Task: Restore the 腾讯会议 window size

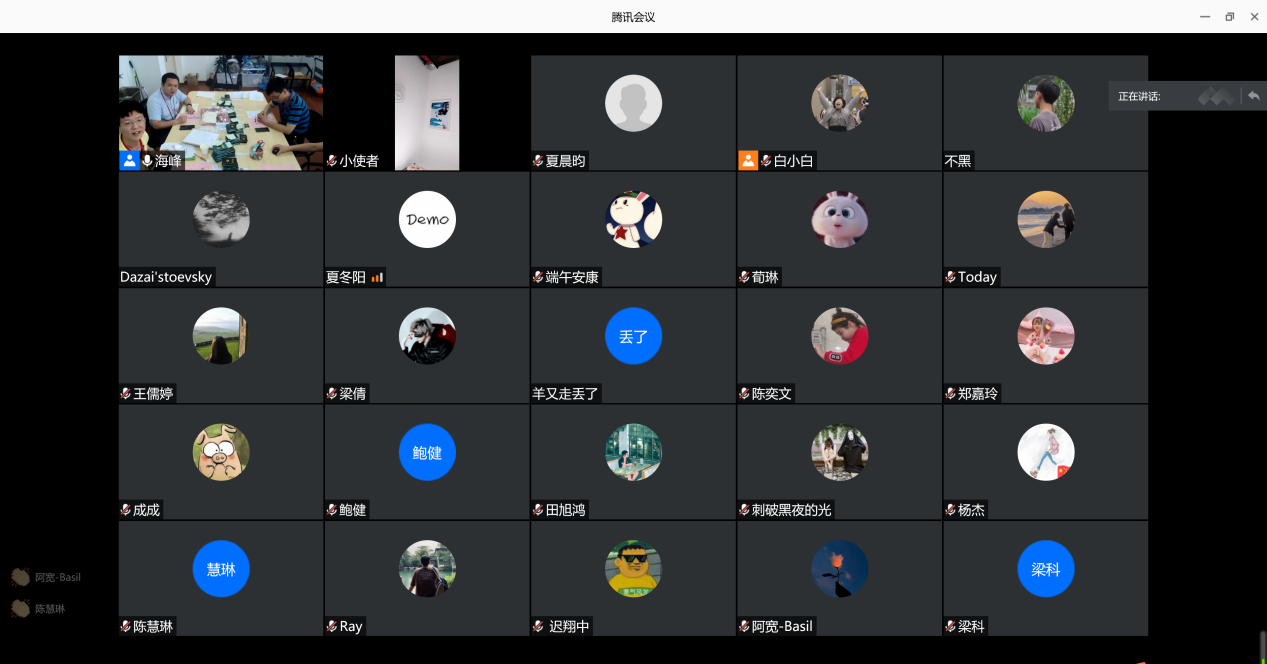Action: click(1229, 16)
